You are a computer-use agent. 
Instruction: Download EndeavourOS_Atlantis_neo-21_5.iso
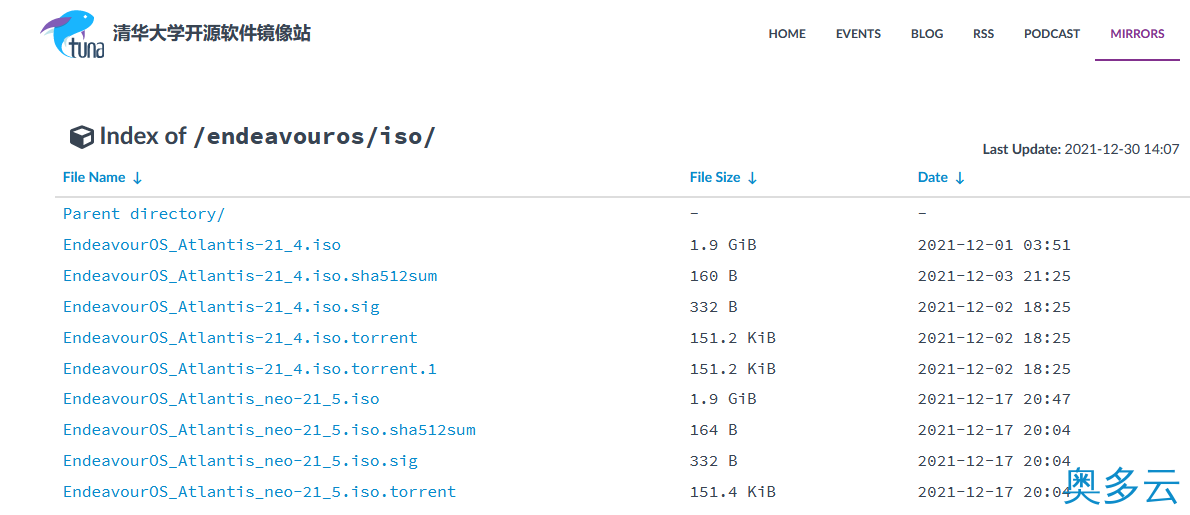pyautogui.click(x=221, y=399)
